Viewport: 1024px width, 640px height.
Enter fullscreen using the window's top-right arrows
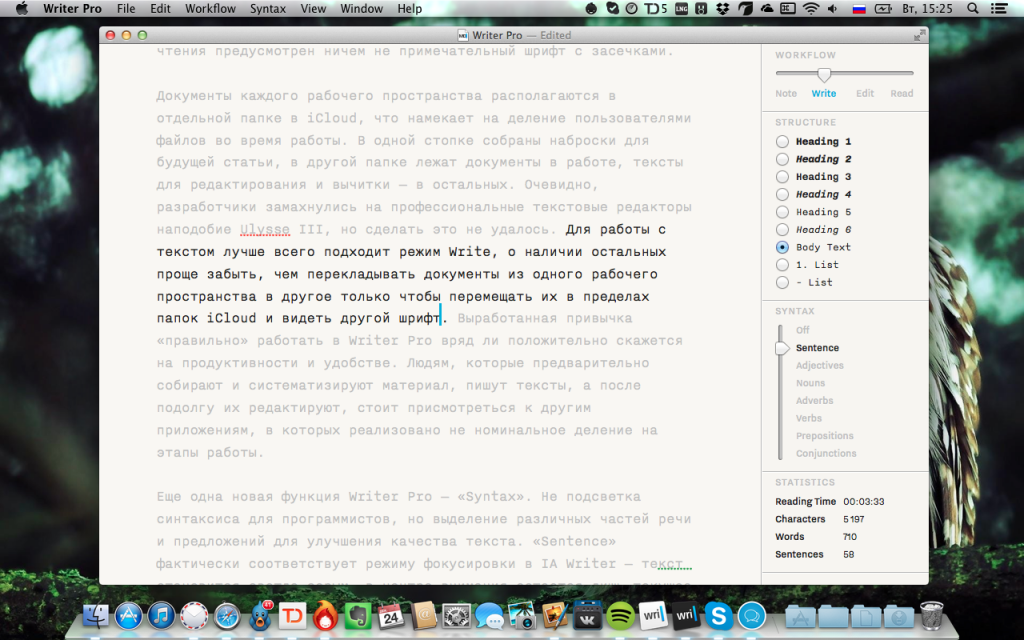(x=919, y=35)
